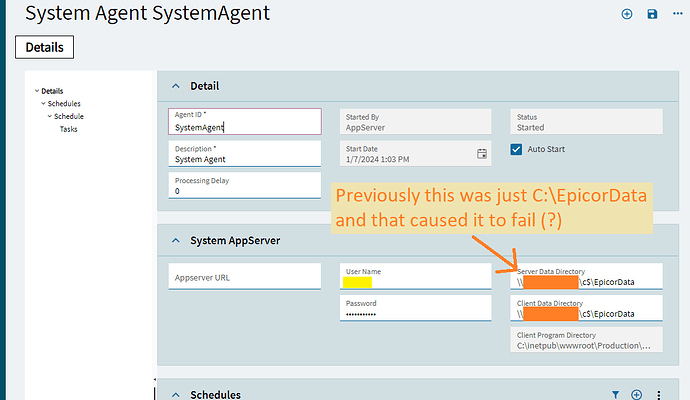Edit the Description field
The image size is (690, 400).
coord(245,154)
